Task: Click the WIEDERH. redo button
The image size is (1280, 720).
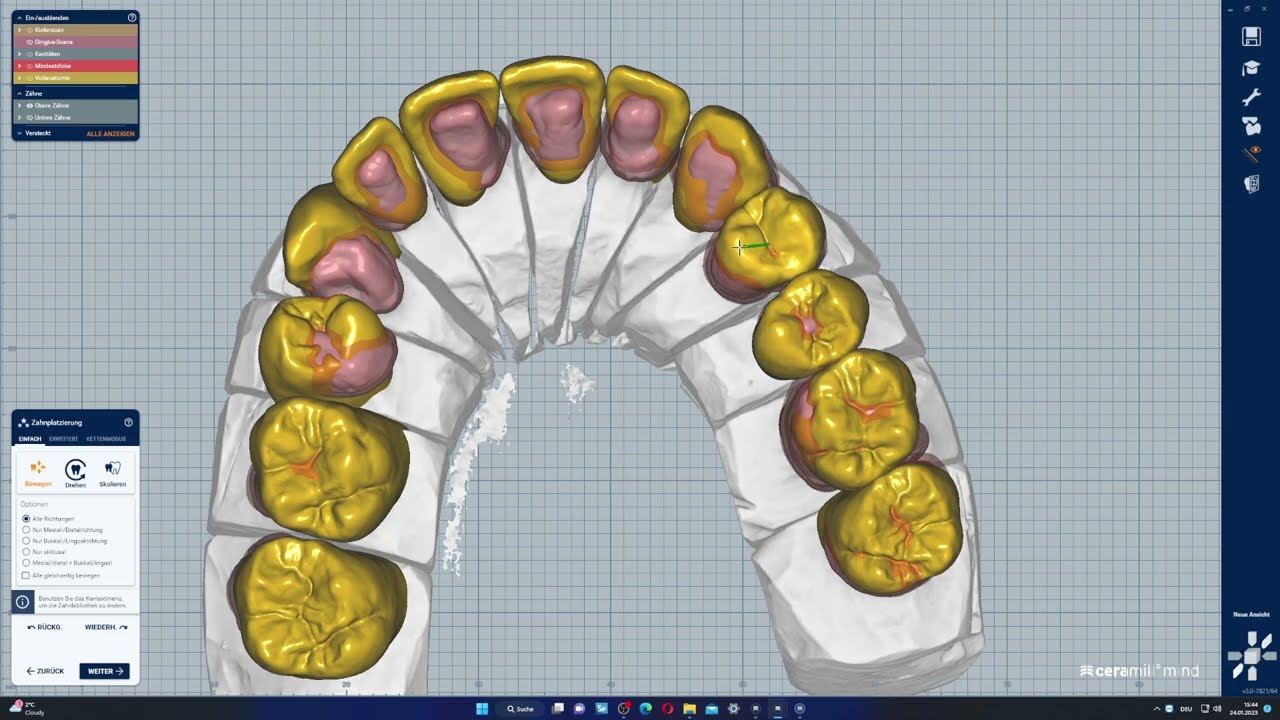Action: click(106, 627)
